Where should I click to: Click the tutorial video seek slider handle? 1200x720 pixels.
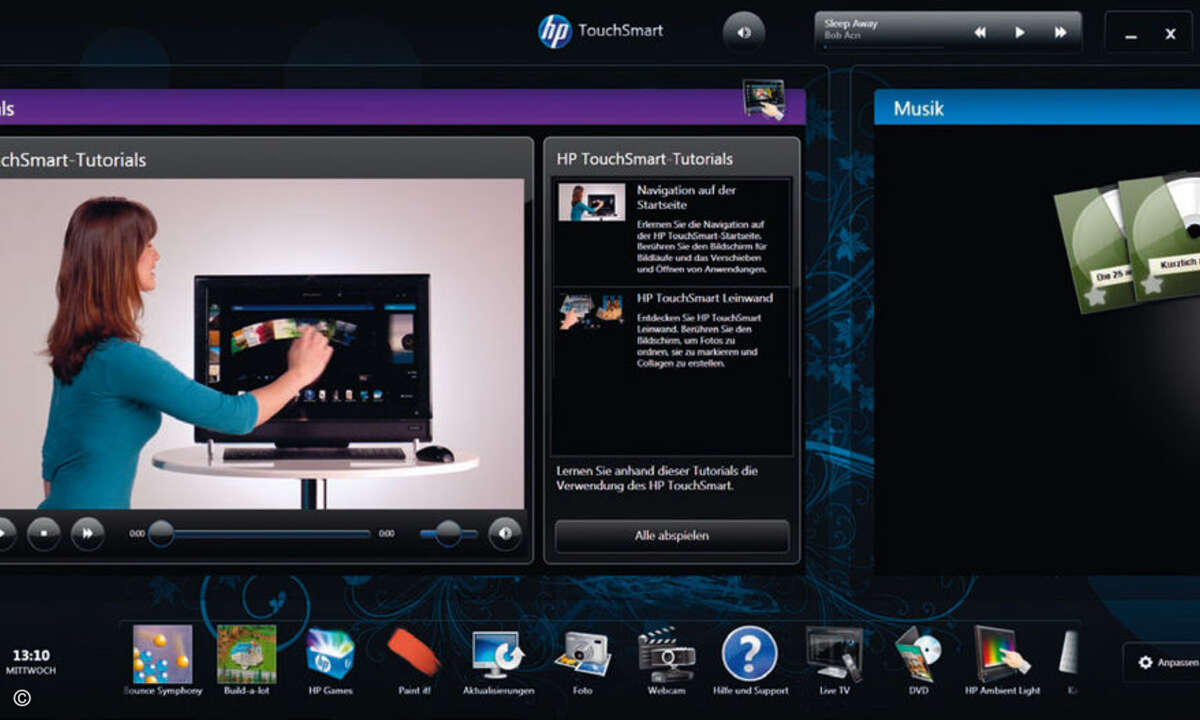161,534
